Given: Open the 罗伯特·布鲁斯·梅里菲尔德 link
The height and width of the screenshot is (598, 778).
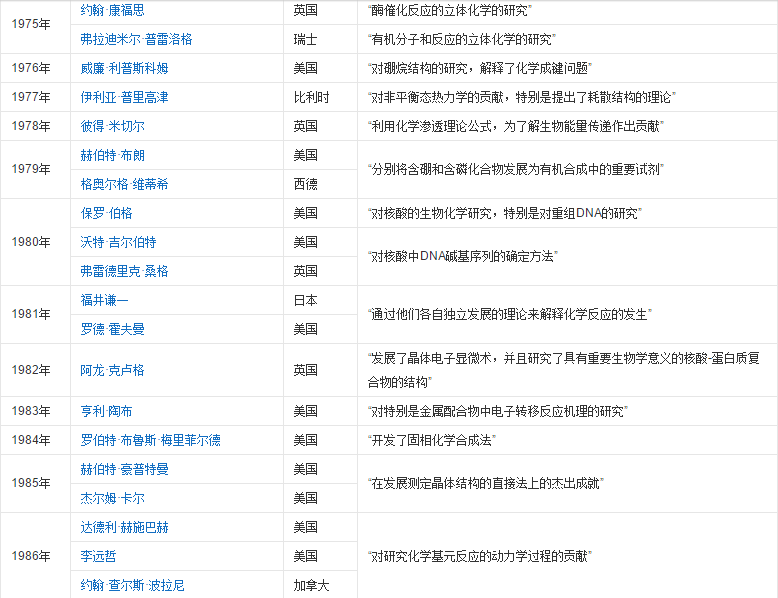Looking at the screenshot, I should 150,440.
